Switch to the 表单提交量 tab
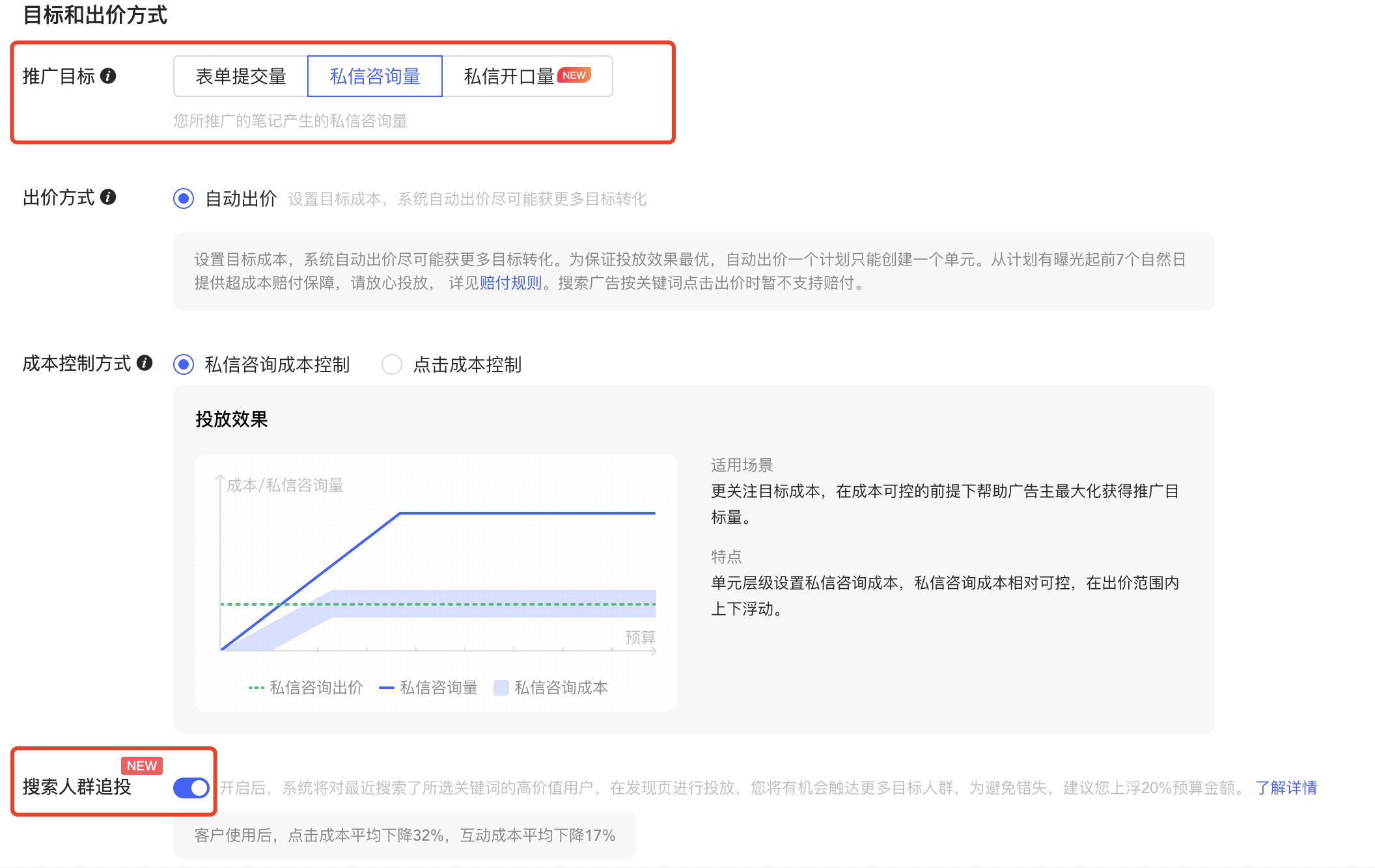The width and height of the screenshot is (1375, 868). (241, 76)
